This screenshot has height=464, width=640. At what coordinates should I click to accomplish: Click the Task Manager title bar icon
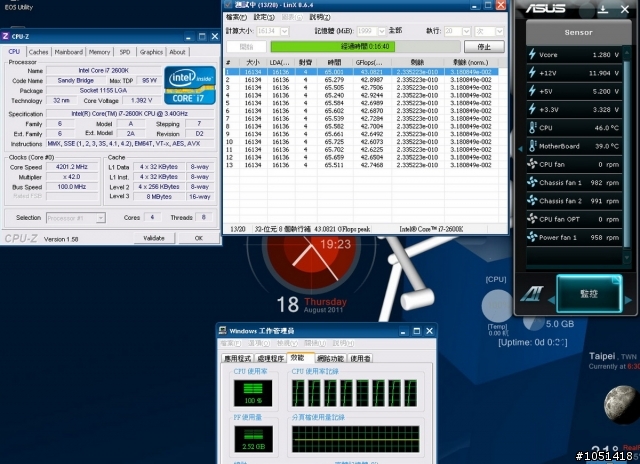coord(222,330)
